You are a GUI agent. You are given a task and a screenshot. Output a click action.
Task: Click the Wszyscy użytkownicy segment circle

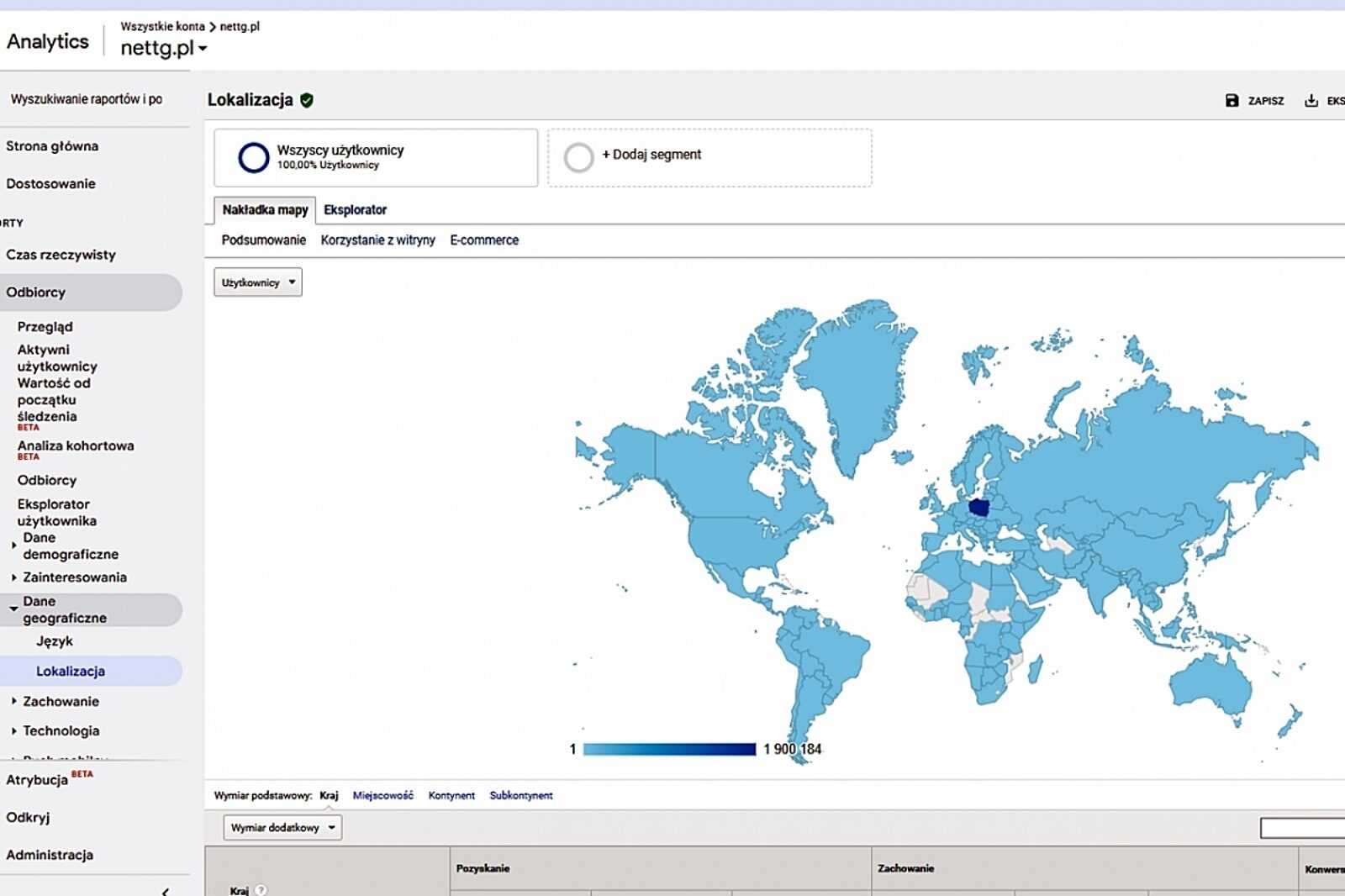click(253, 157)
